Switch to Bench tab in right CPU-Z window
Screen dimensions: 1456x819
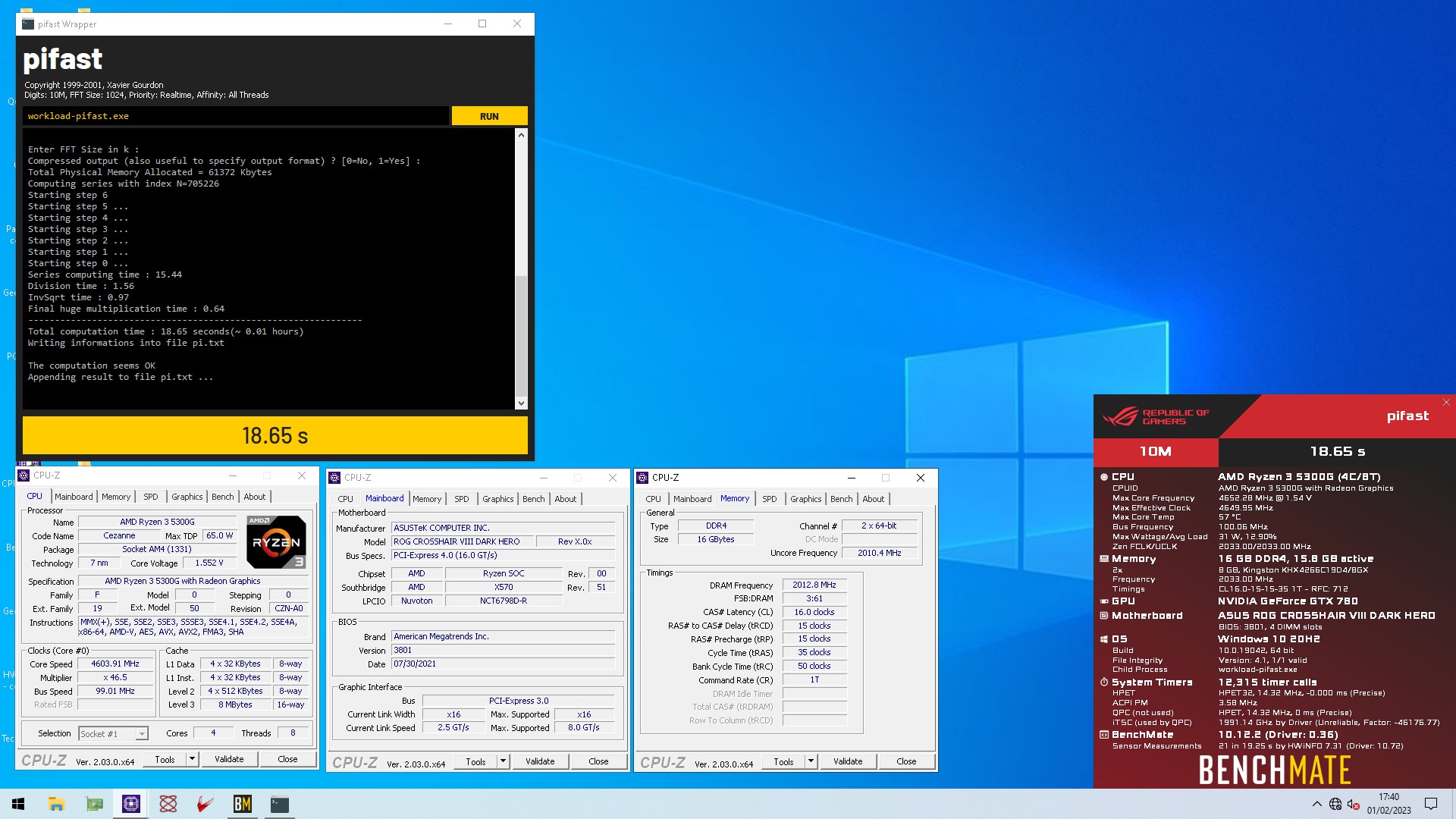tap(841, 499)
